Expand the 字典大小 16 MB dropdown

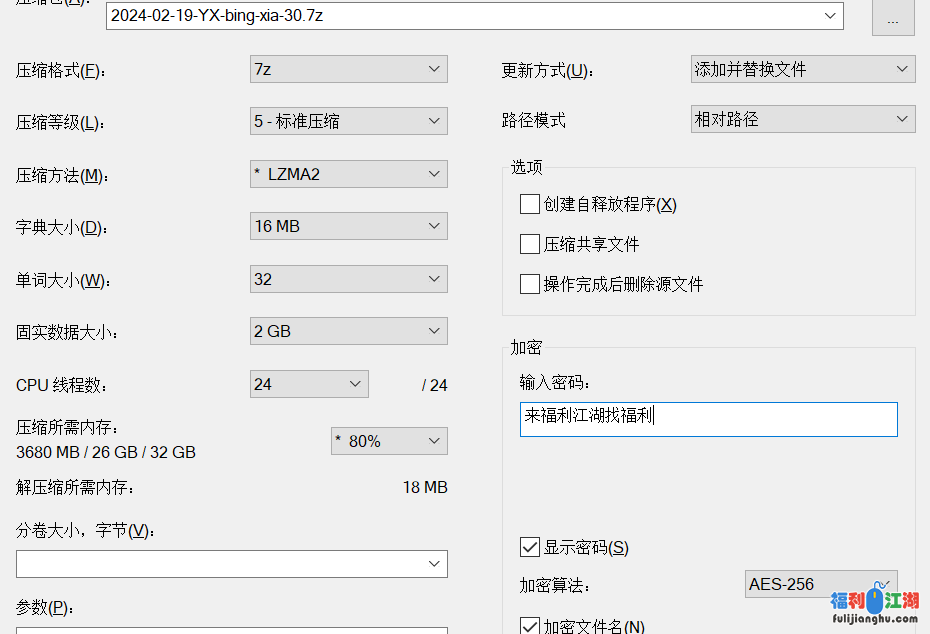click(348, 226)
